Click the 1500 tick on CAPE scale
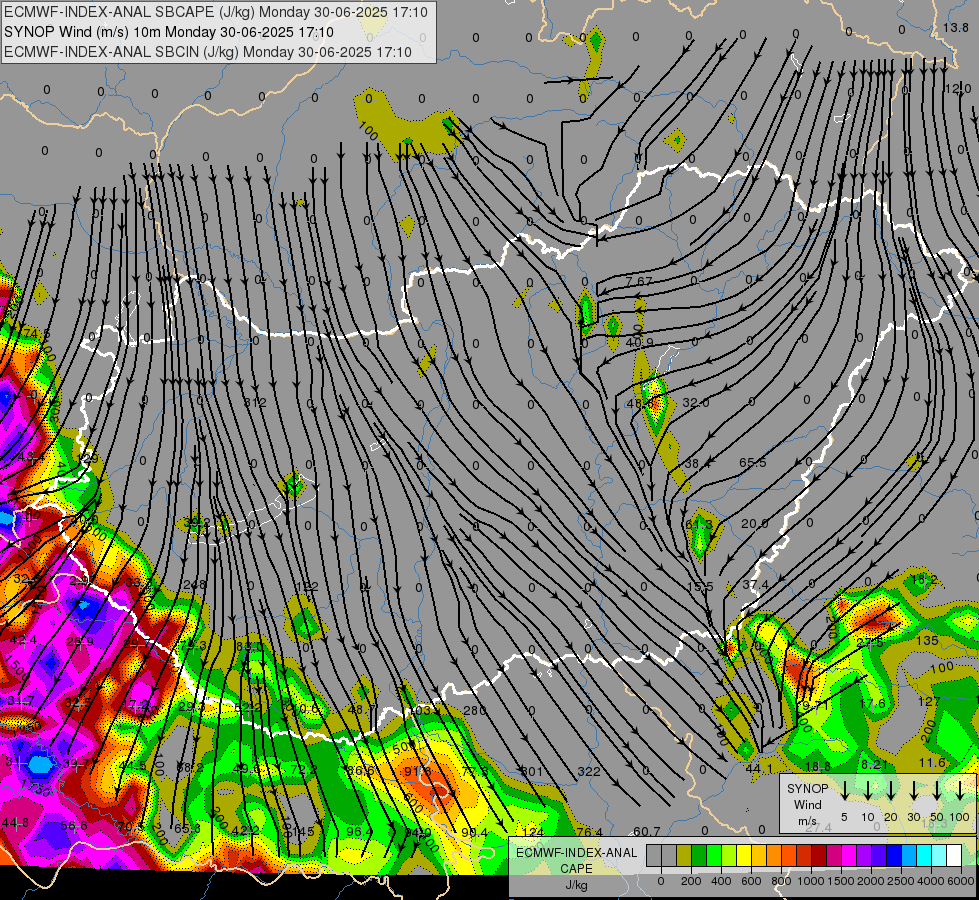Viewport: 979px width, 900px height. point(841,881)
